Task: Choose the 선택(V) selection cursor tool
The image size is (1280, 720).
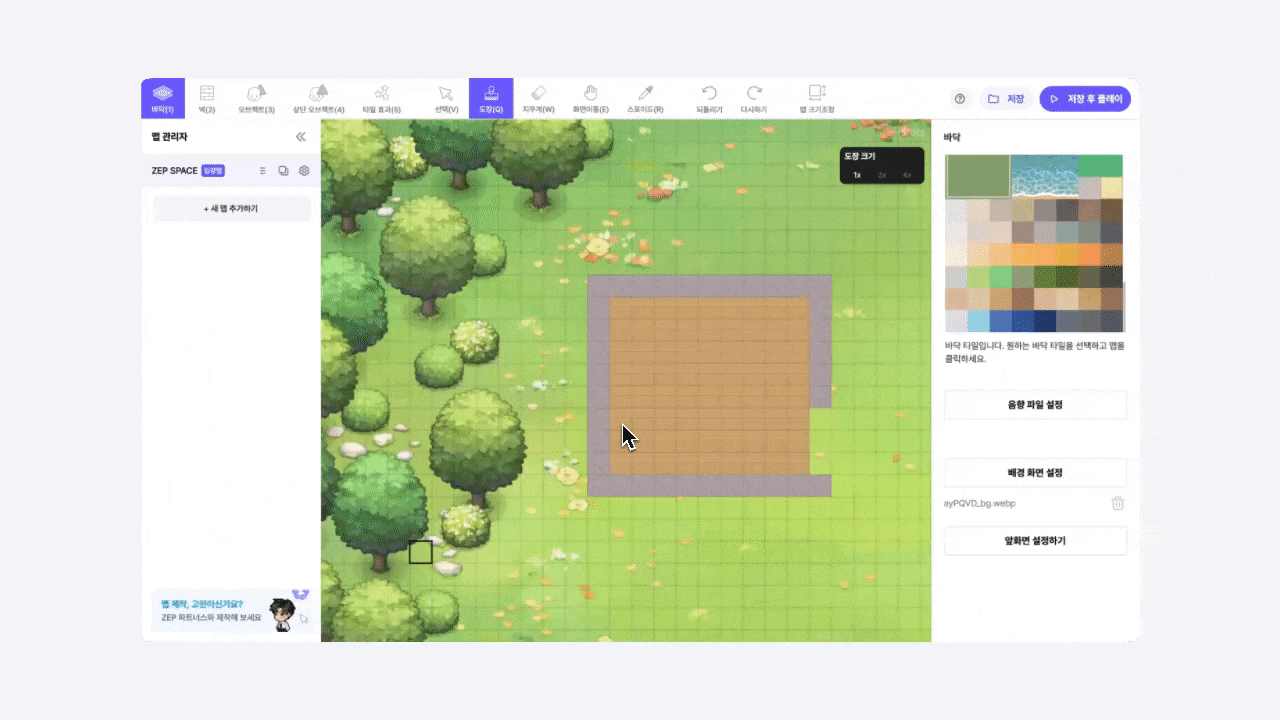Action: (446, 98)
